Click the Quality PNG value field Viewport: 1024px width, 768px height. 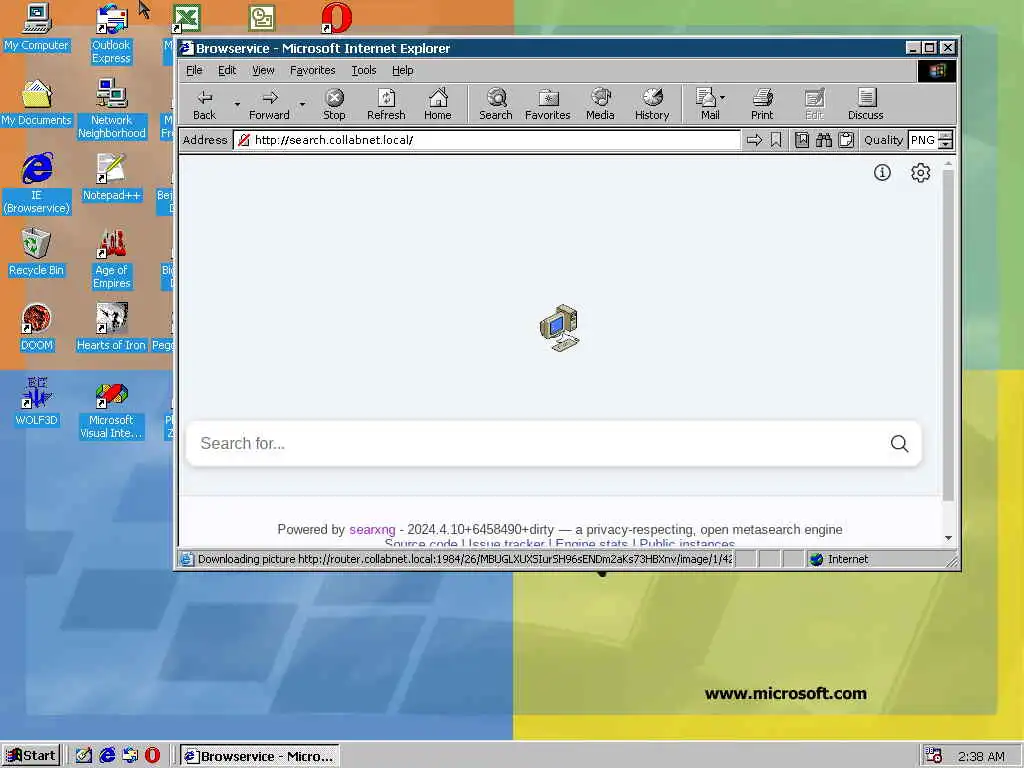pyautogui.click(x=922, y=140)
